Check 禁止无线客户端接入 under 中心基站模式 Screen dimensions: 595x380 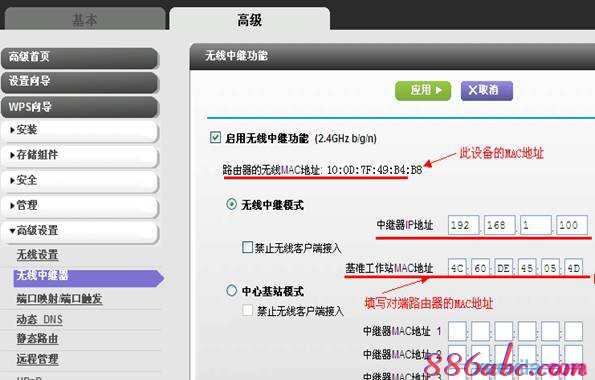click(x=247, y=310)
